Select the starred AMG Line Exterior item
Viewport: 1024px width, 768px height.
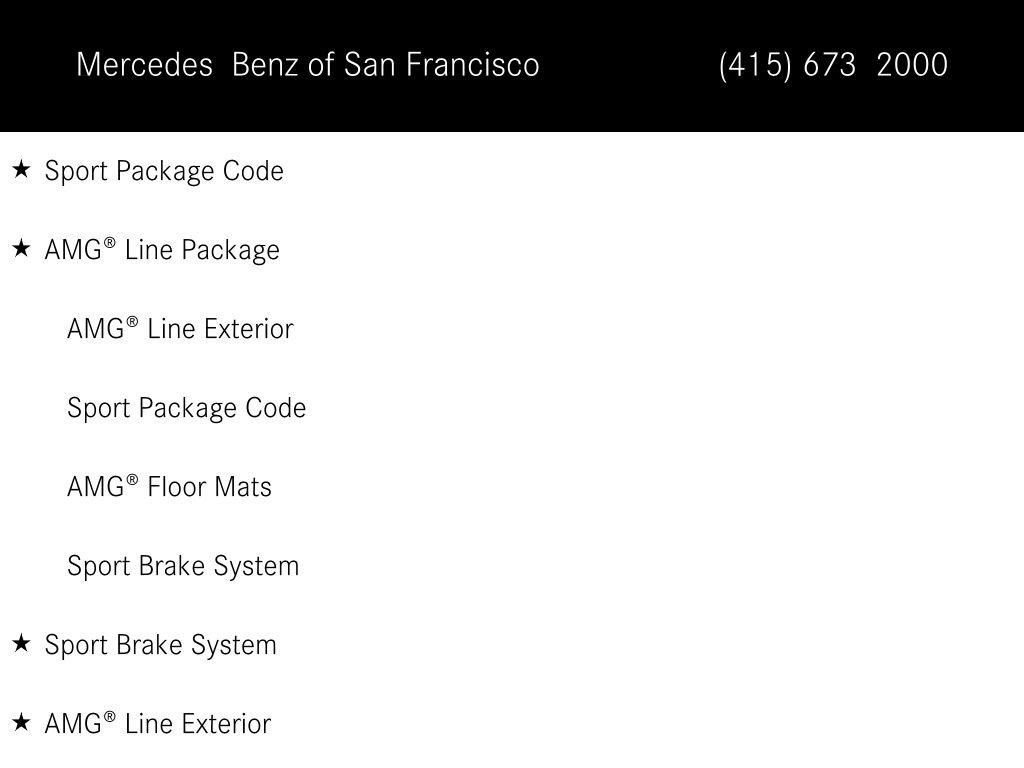pos(158,724)
